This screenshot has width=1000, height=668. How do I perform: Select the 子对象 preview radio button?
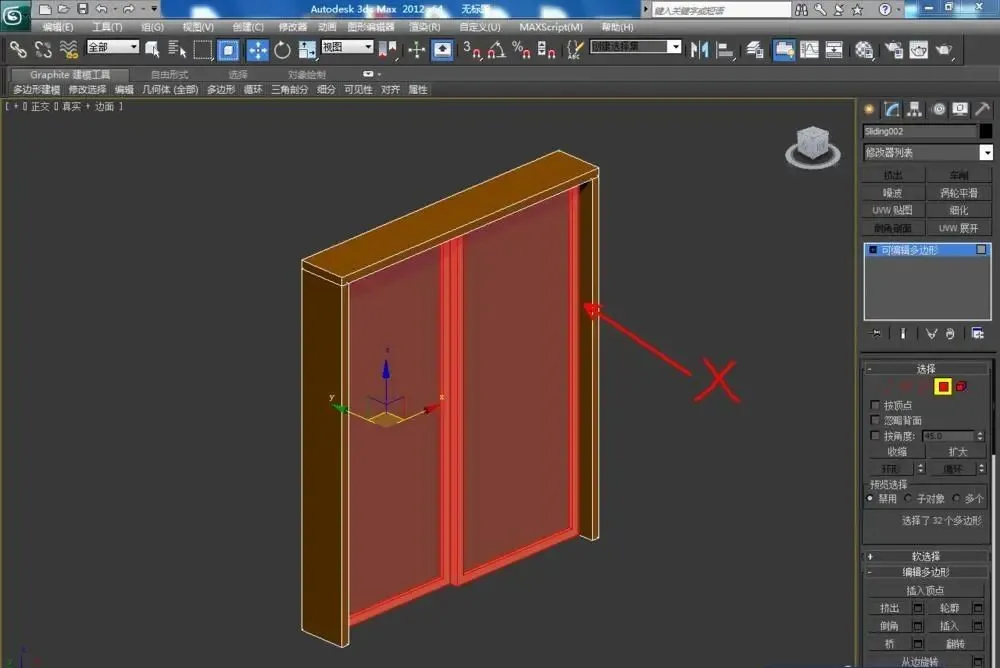tap(908, 498)
